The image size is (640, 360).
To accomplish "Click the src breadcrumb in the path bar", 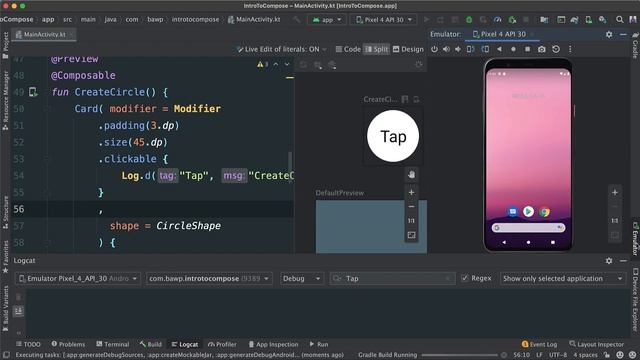I will (67, 20).
